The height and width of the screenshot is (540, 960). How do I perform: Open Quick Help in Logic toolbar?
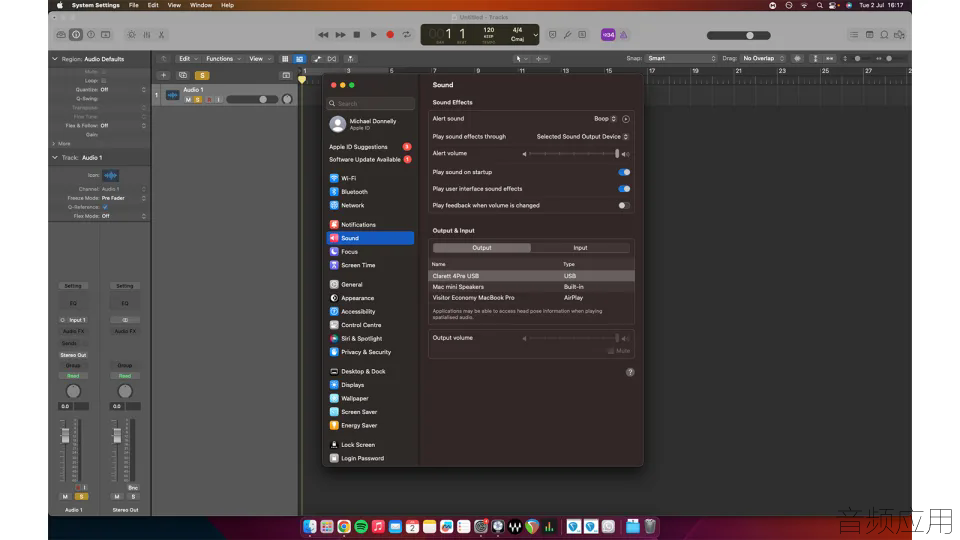91,35
